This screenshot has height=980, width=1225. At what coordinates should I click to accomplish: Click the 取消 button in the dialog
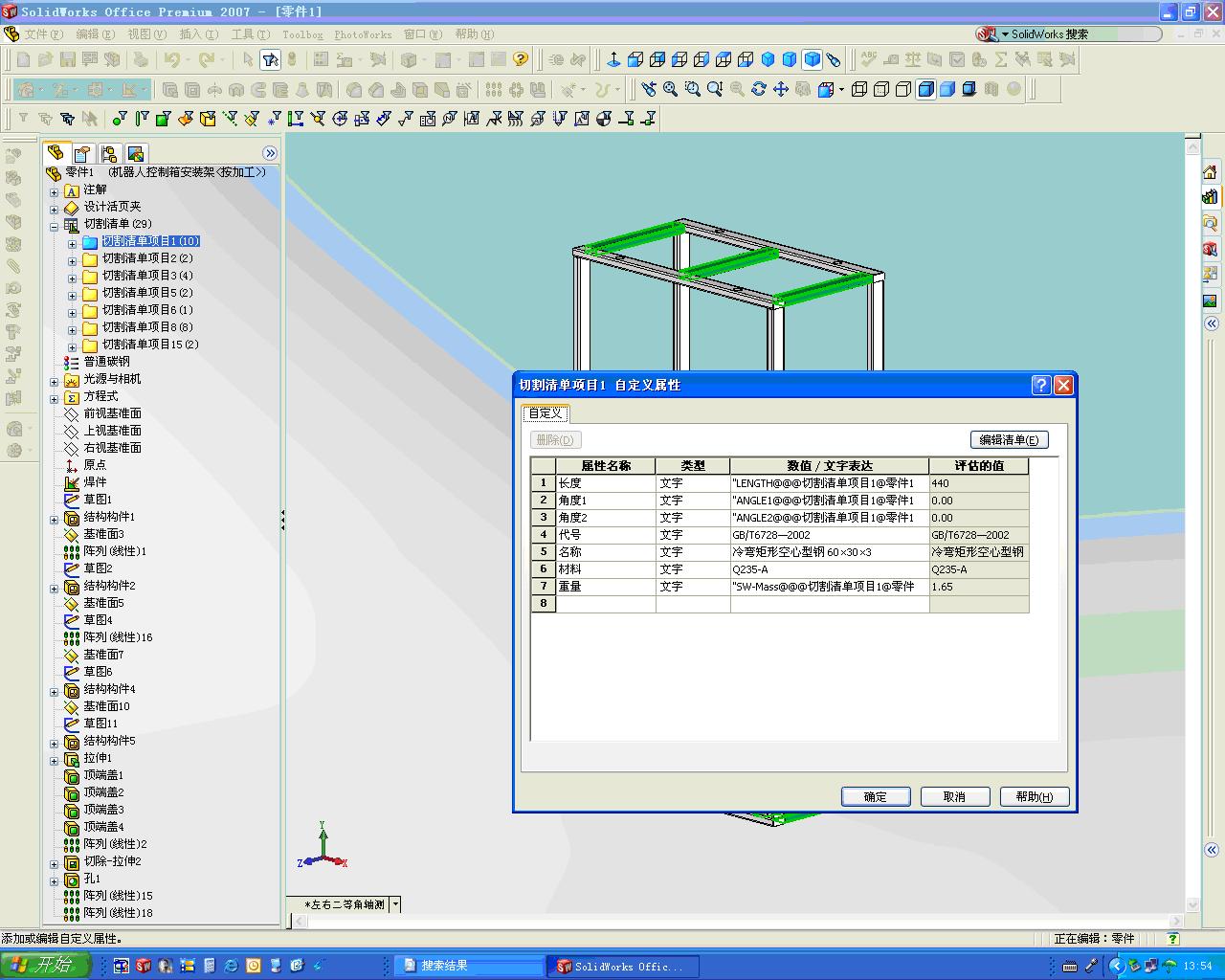[954, 796]
